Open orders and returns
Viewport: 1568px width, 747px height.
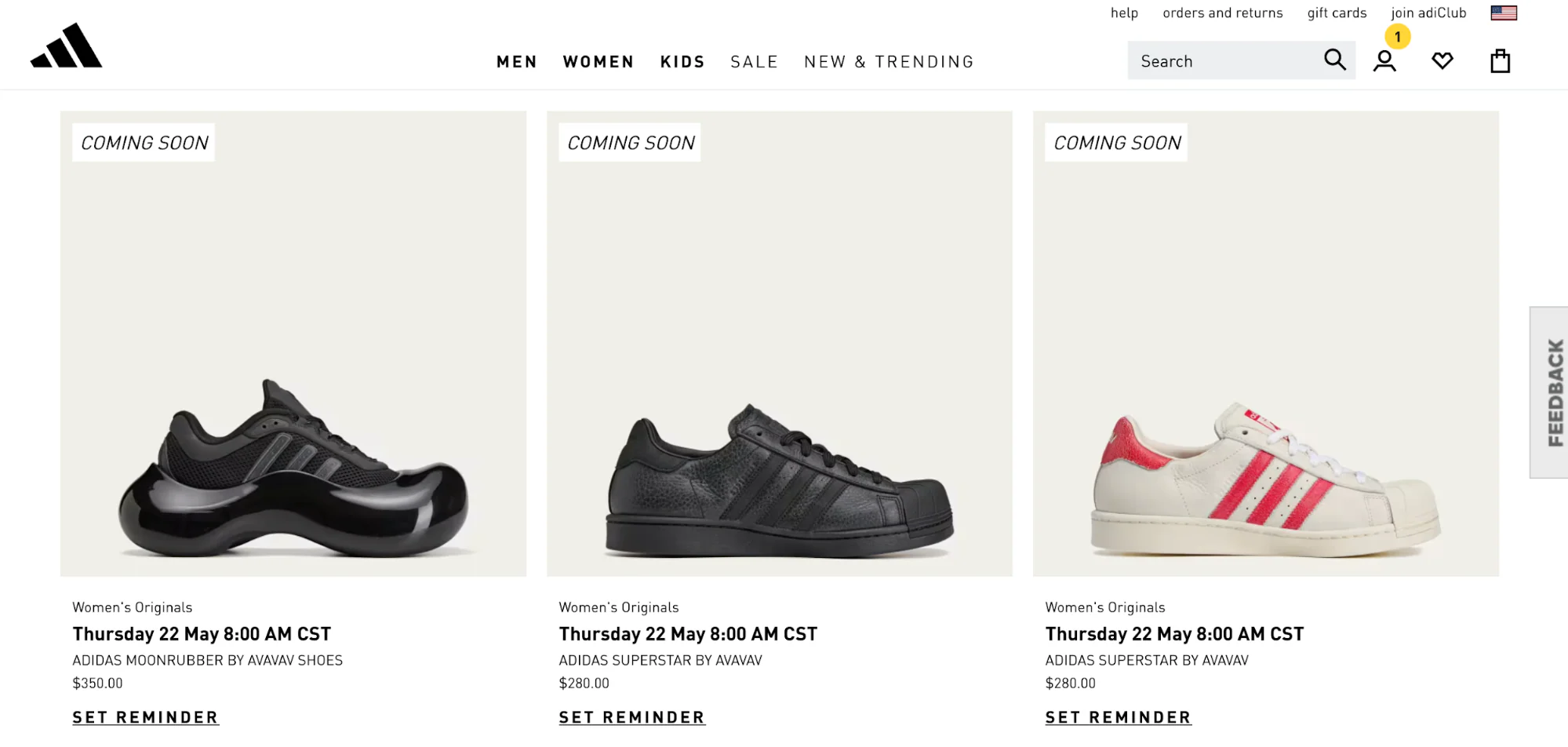(1222, 13)
